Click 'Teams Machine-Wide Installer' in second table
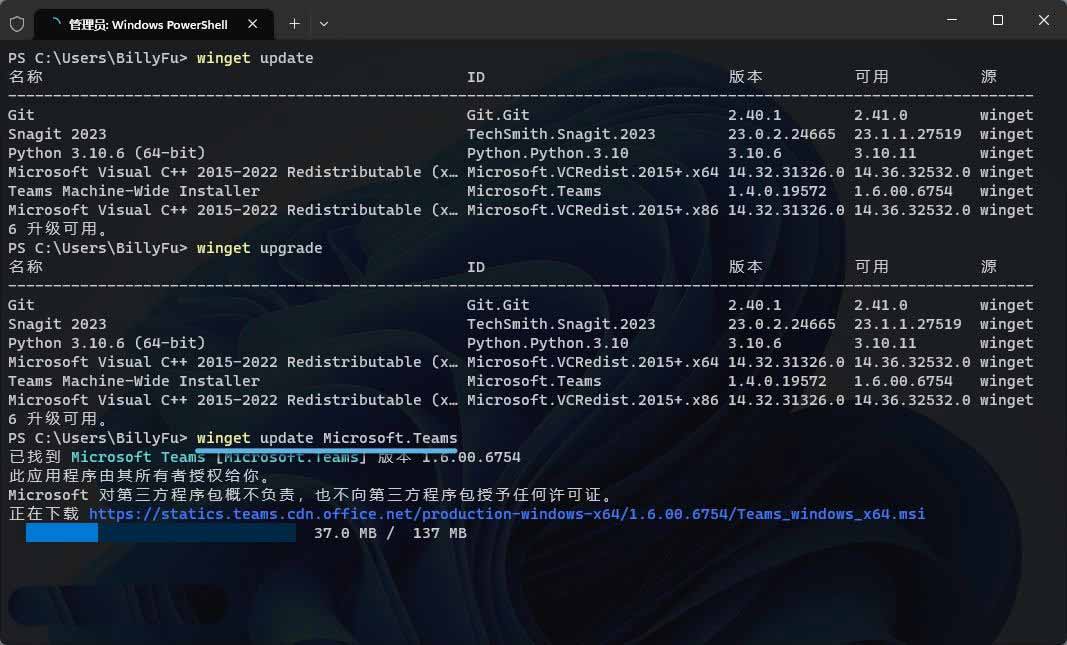The height and width of the screenshot is (645, 1067). [134, 381]
